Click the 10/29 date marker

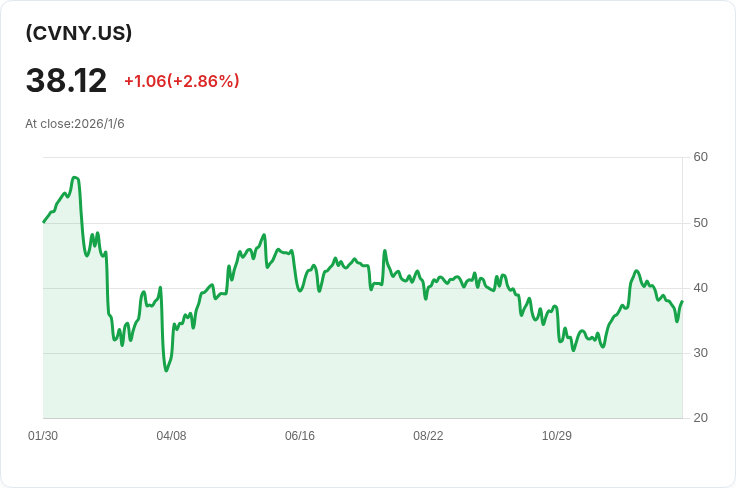tap(556, 436)
